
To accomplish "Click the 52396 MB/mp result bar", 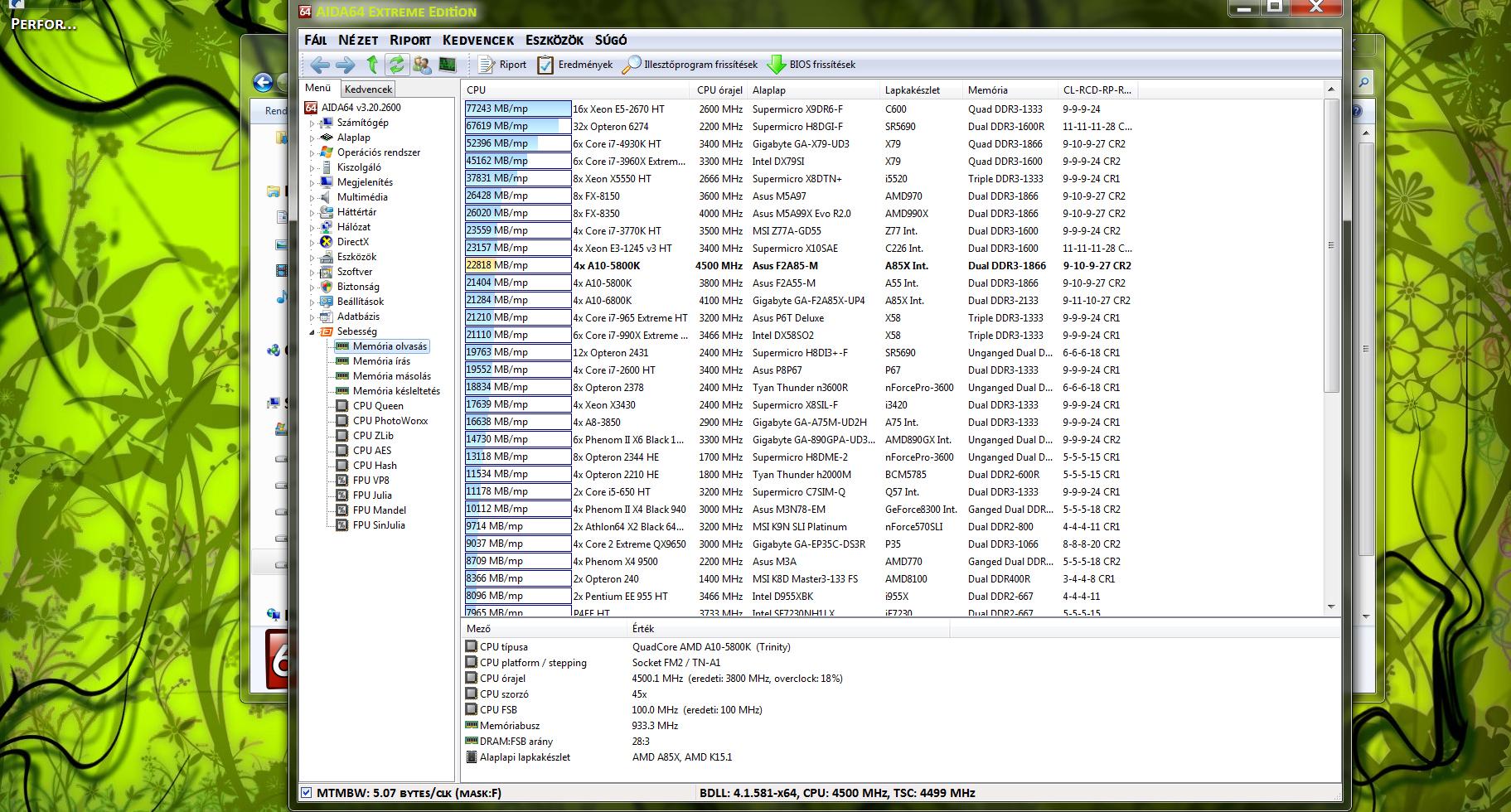I will point(518,143).
